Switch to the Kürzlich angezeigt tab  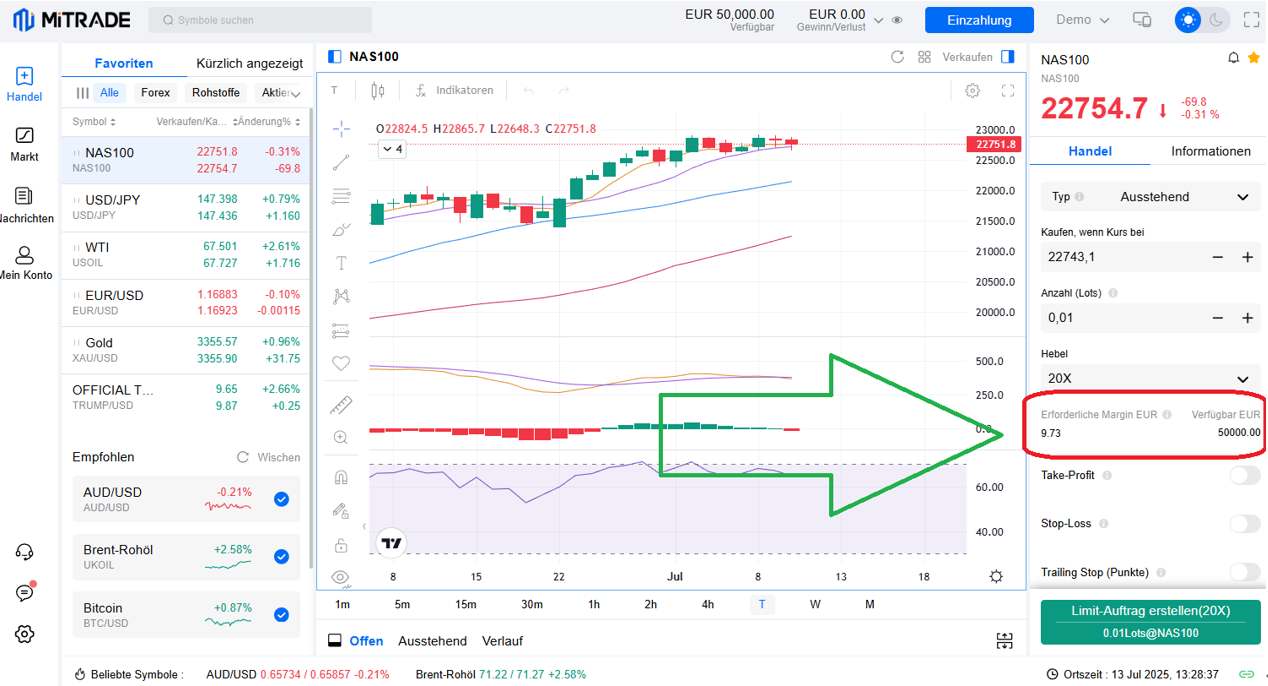[250, 63]
